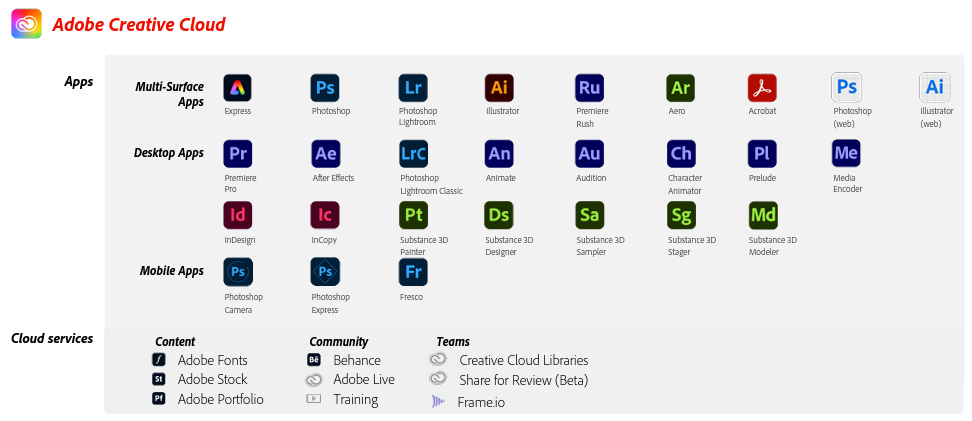
Task: Open the Premiere Pro Pr icon
Action: pyautogui.click(x=238, y=154)
